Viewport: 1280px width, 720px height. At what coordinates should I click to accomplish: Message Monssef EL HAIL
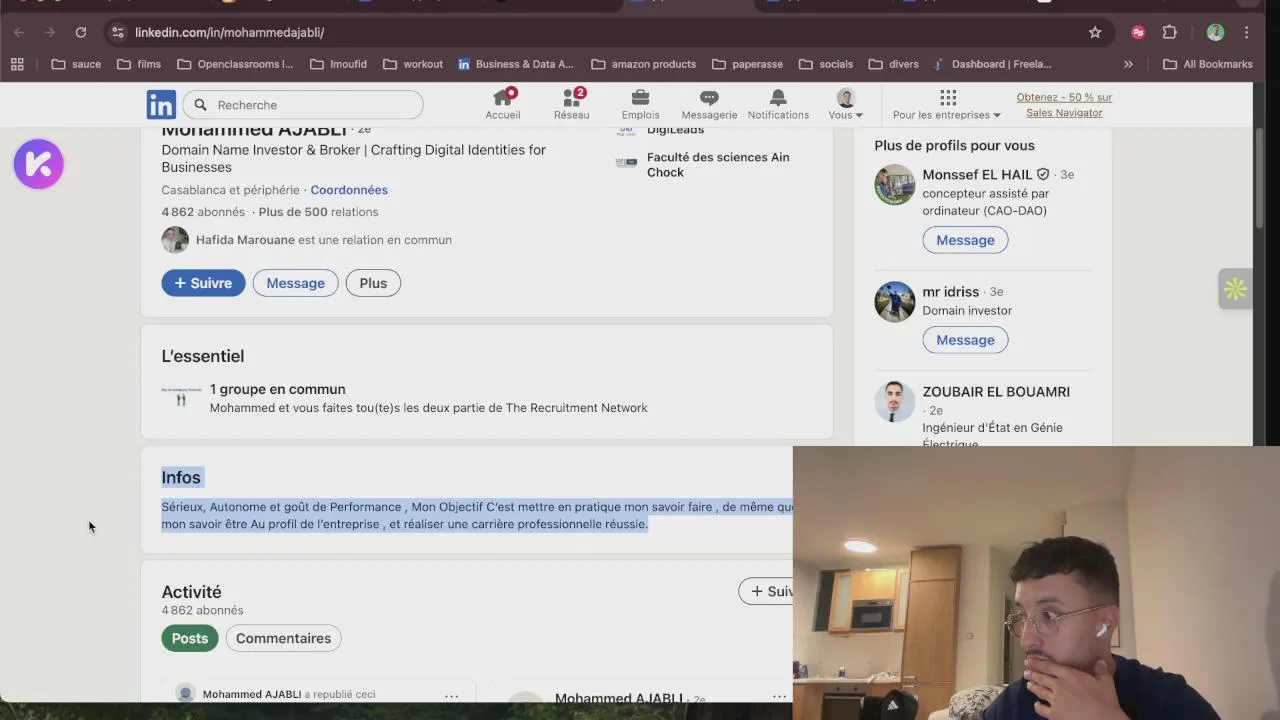click(x=965, y=240)
